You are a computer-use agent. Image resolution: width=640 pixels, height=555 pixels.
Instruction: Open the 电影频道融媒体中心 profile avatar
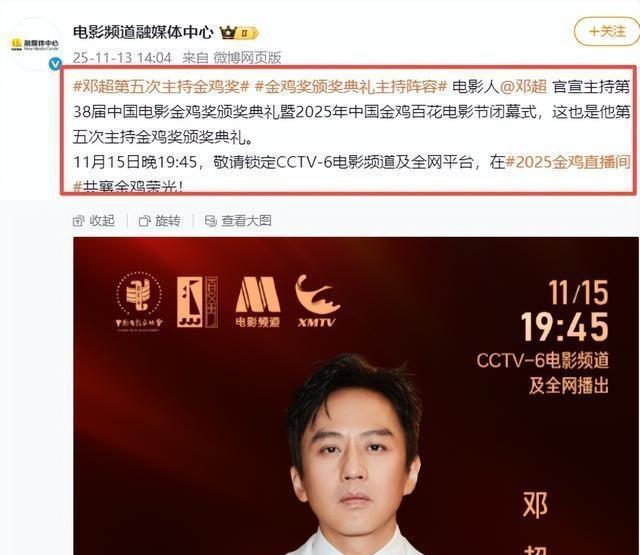[x=36, y=44]
